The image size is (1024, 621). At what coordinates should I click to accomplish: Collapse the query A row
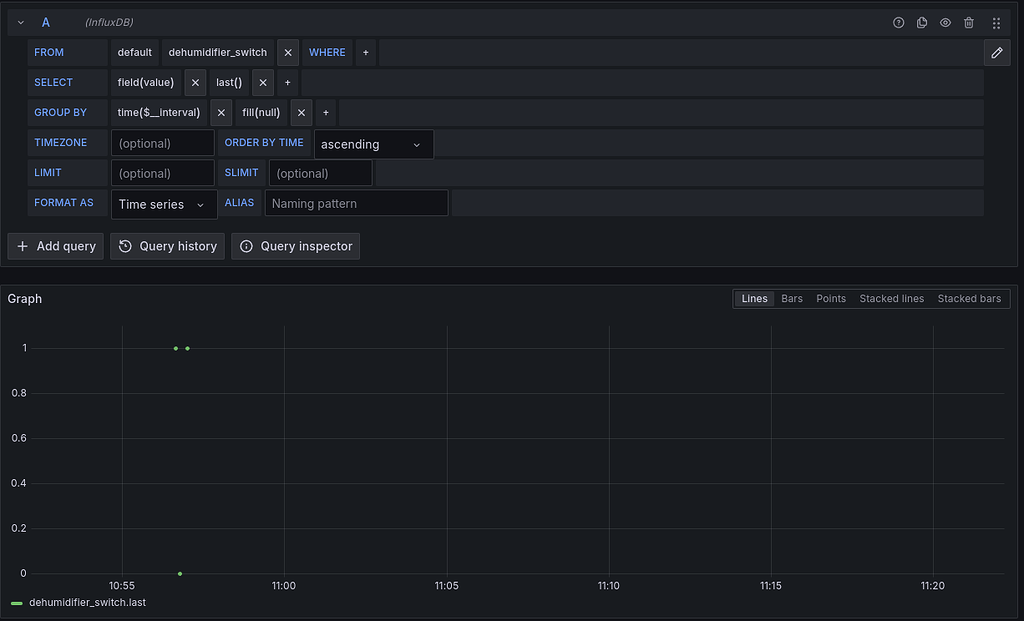pos(21,22)
